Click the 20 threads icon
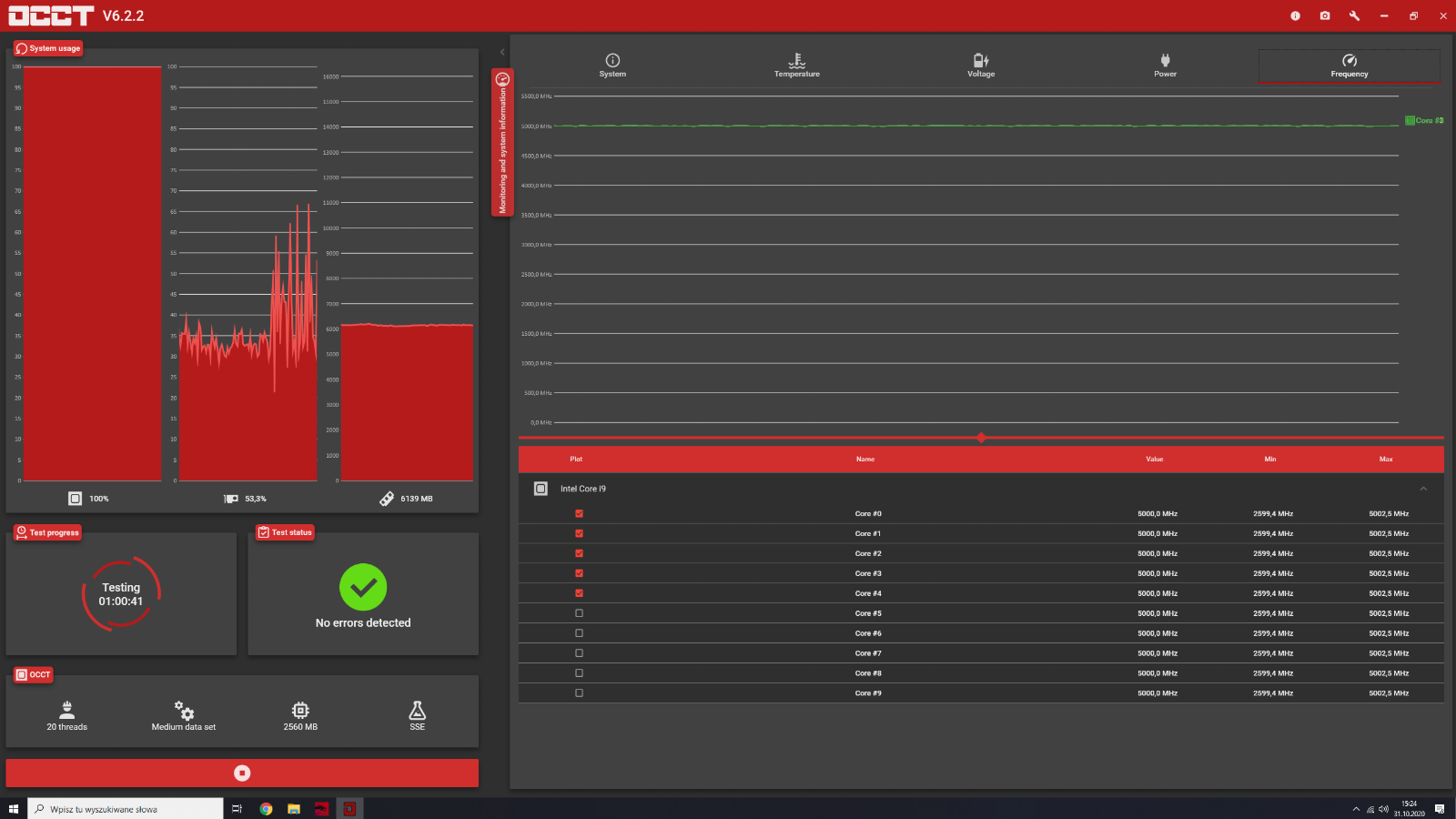 (x=67, y=710)
